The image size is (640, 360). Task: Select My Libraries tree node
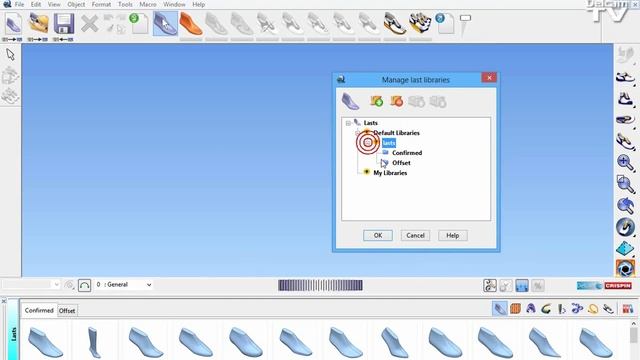click(390, 173)
